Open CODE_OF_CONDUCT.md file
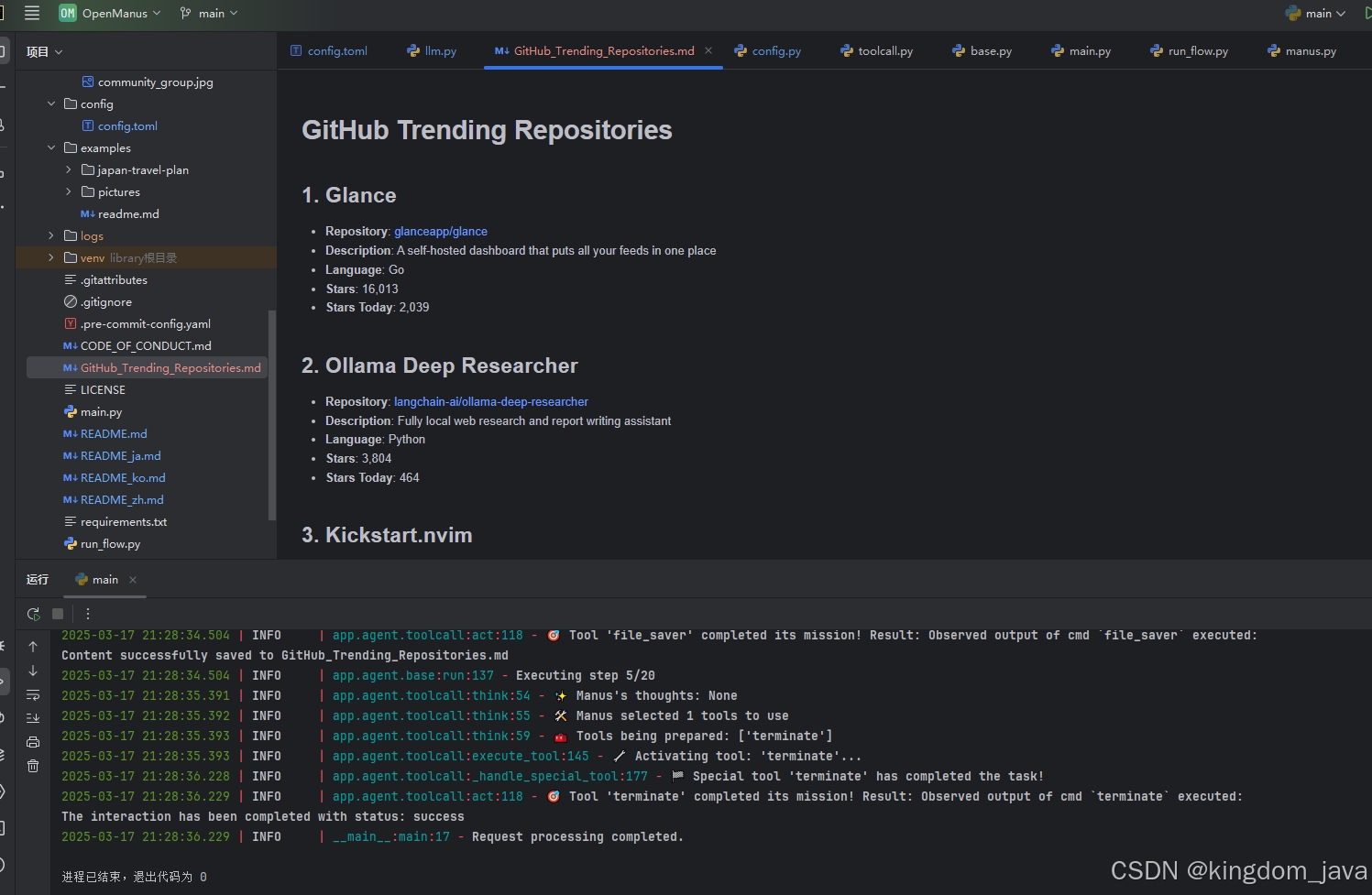Viewport: 1372px width, 895px height. [x=137, y=346]
